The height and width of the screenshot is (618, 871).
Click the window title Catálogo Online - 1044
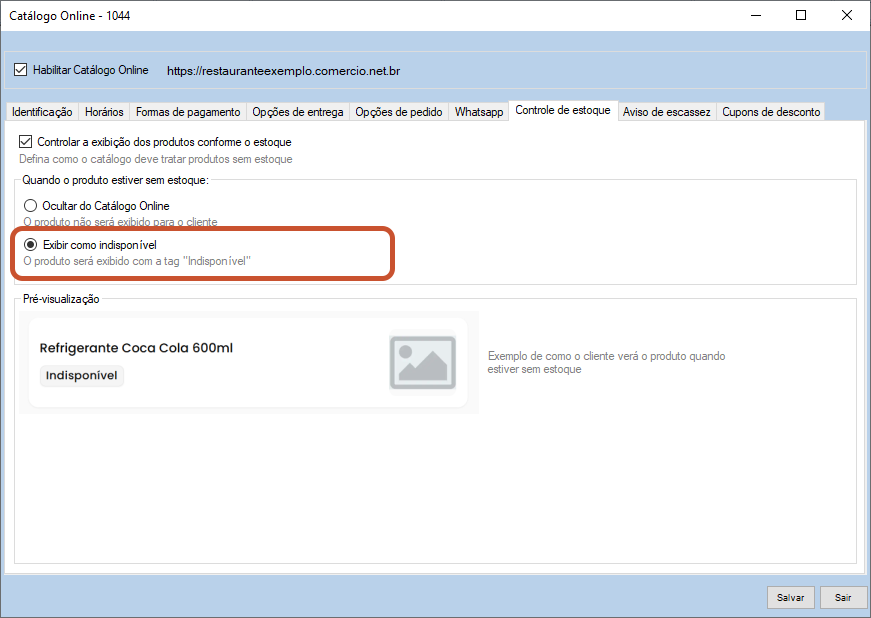(70, 16)
